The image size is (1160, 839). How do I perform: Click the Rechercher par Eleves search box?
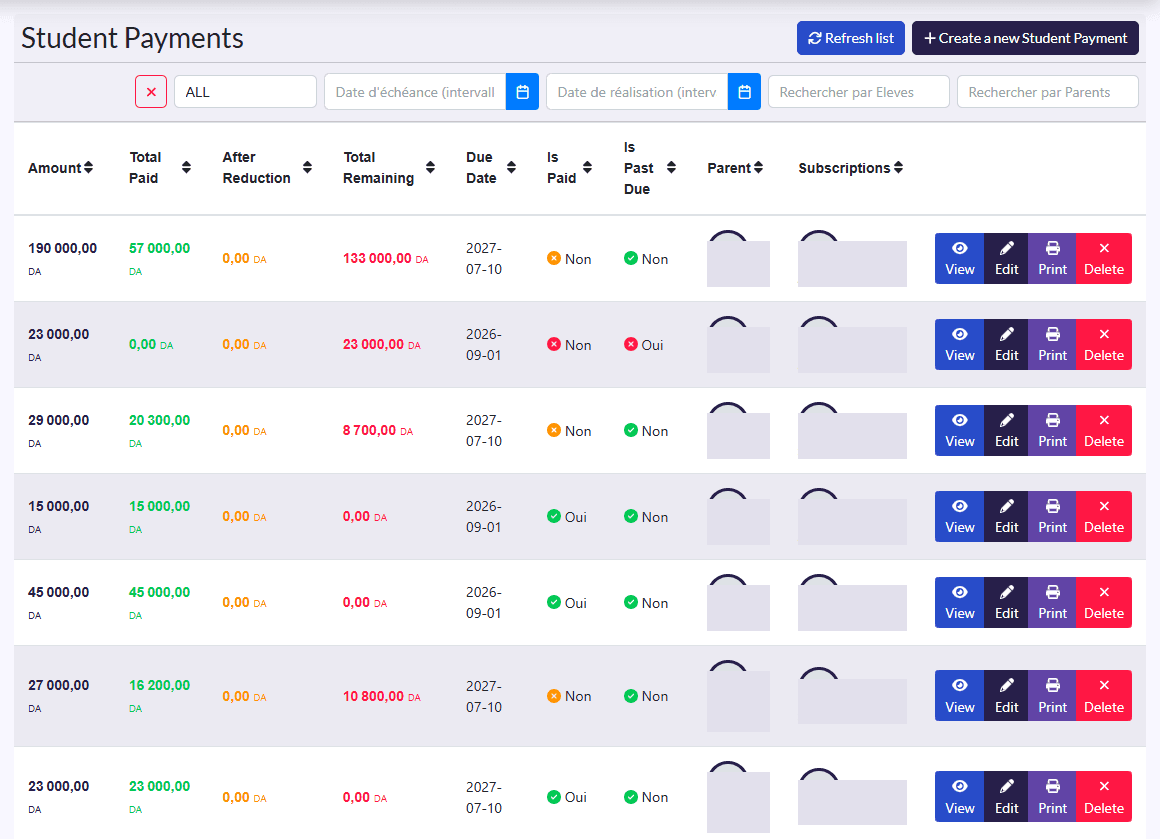coord(858,92)
